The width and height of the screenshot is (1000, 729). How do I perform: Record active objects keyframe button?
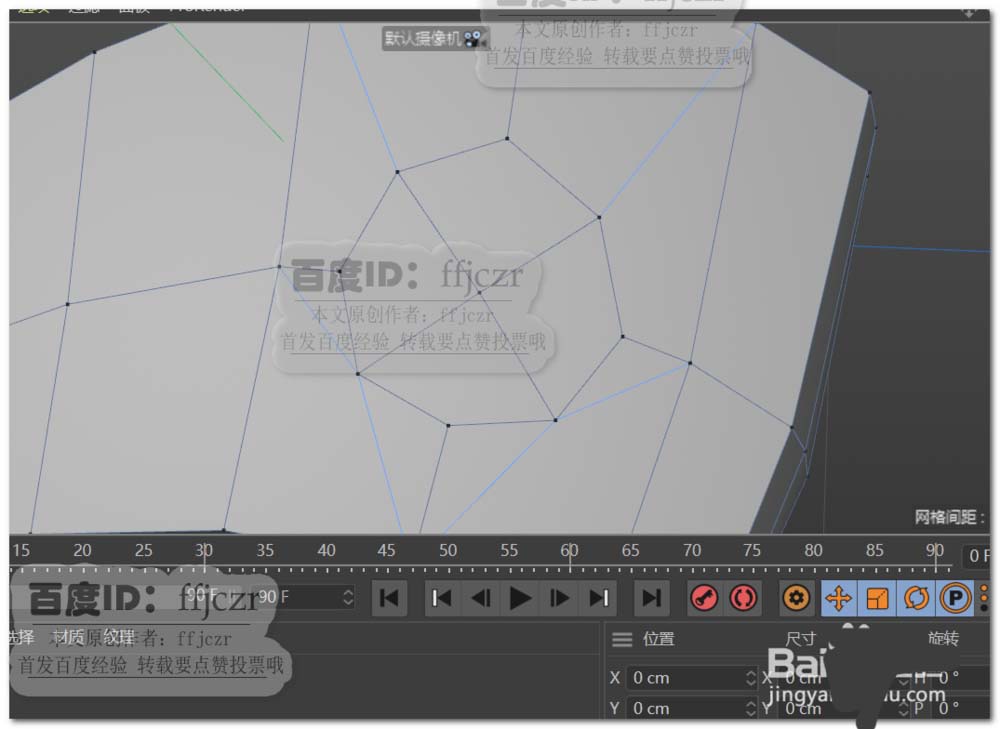(704, 598)
